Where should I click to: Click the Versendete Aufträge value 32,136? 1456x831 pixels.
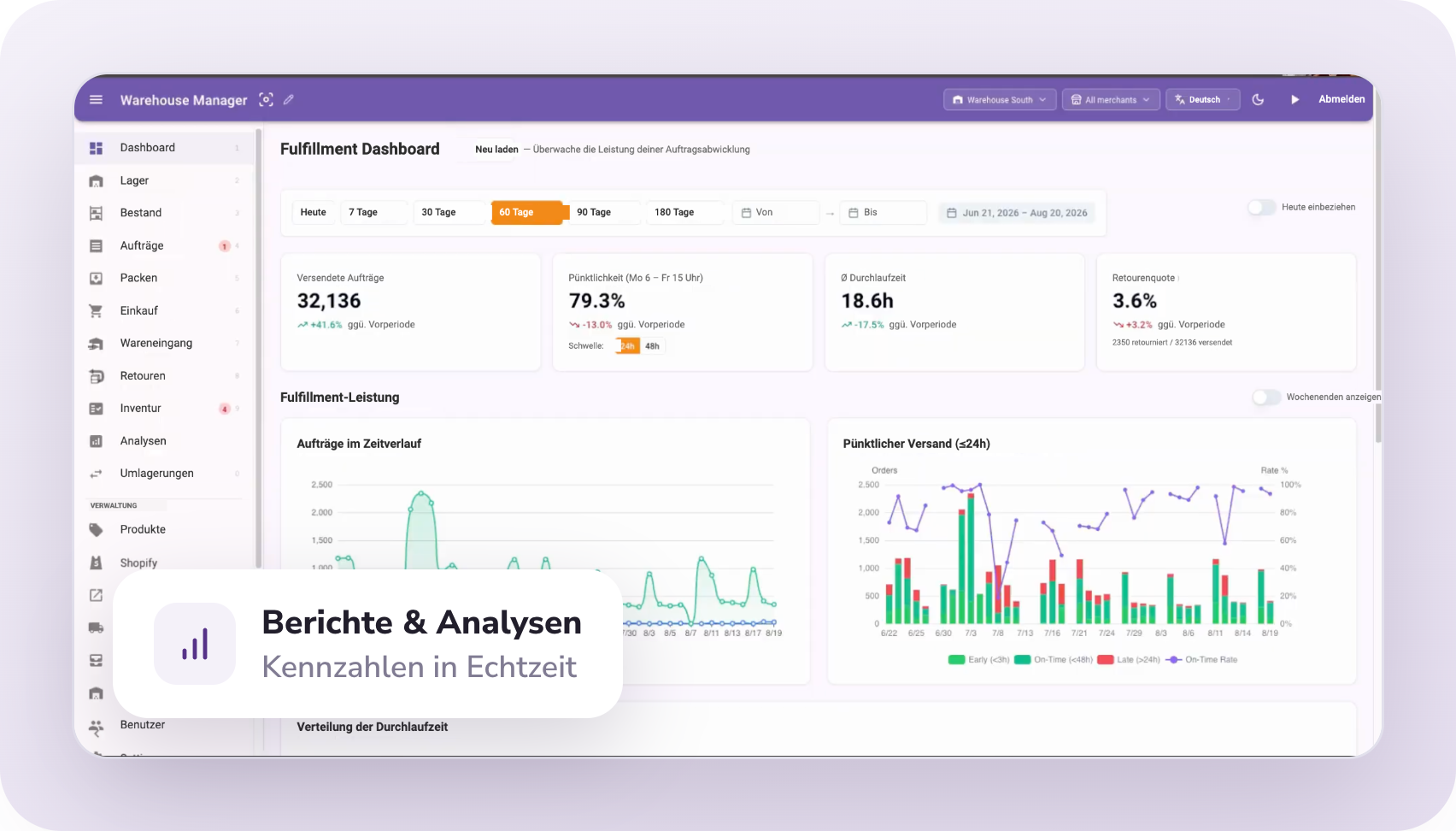click(329, 301)
